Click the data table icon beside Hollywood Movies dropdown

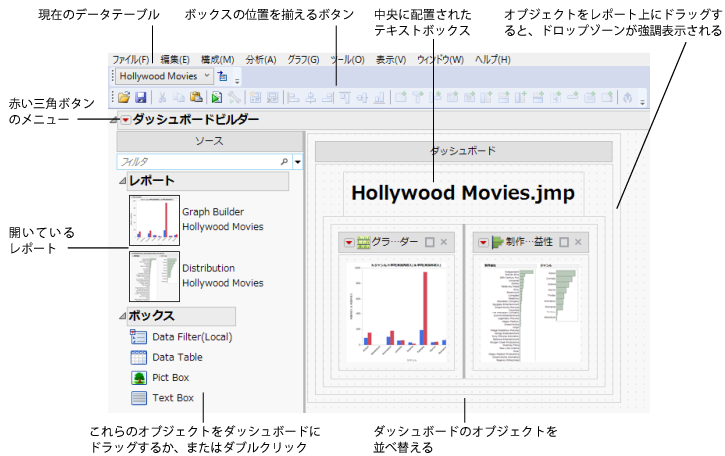[222, 76]
